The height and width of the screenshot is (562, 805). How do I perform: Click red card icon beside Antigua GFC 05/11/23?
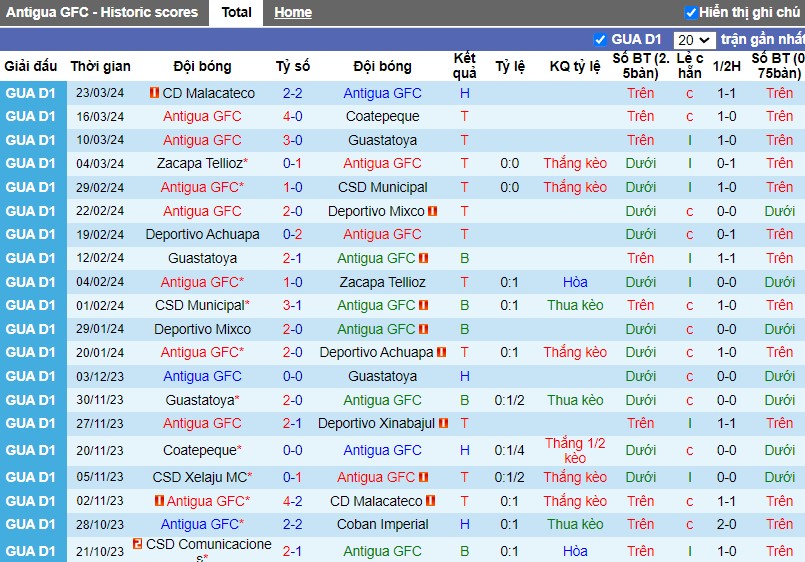tap(424, 477)
